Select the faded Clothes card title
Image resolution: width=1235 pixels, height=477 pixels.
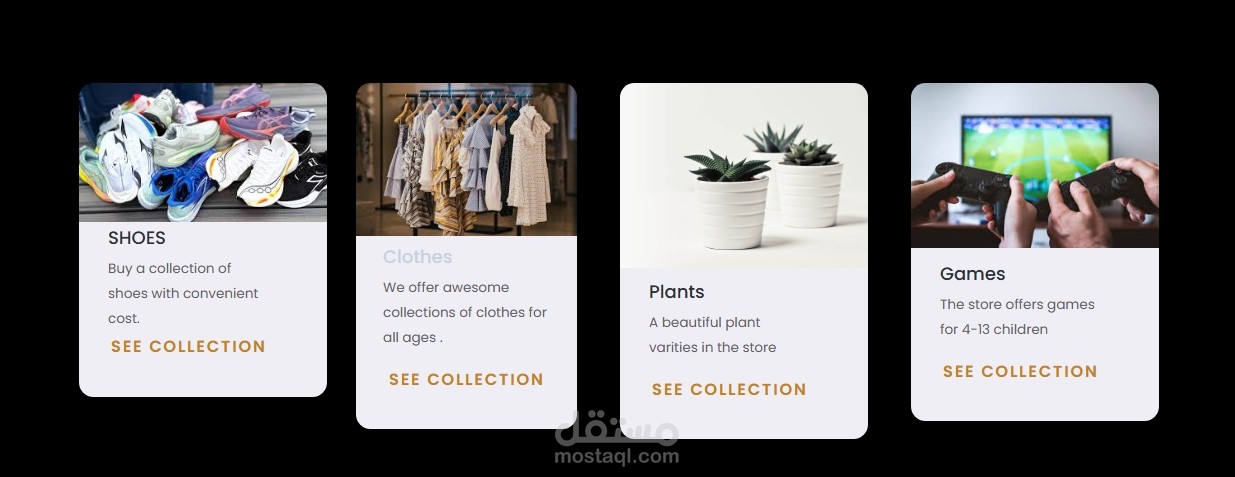[x=418, y=257]
